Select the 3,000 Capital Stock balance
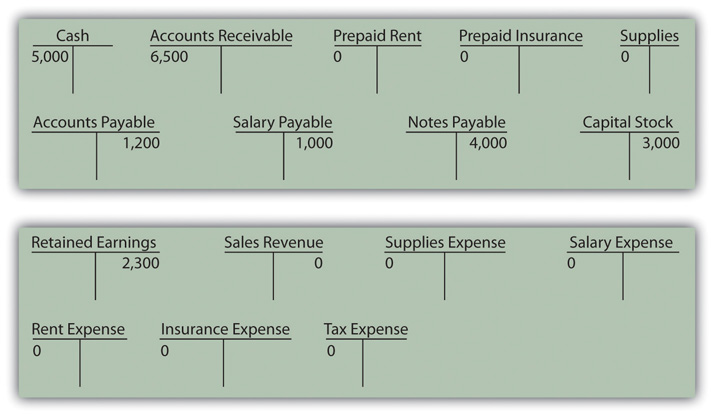Image resolution: width=714 pixels, height=416 pixels. point(661,143)
